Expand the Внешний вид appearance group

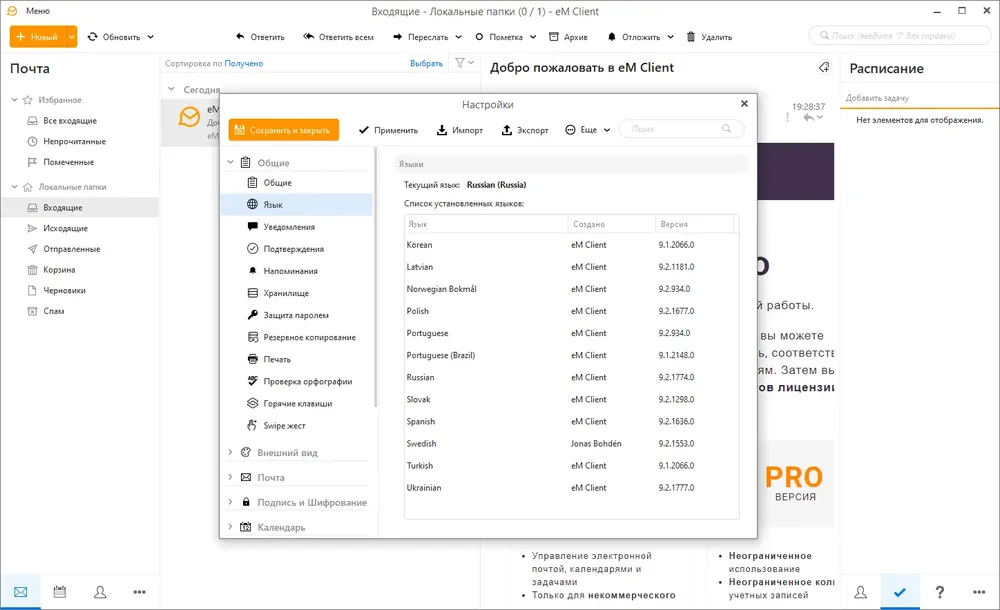click(230, 452)
